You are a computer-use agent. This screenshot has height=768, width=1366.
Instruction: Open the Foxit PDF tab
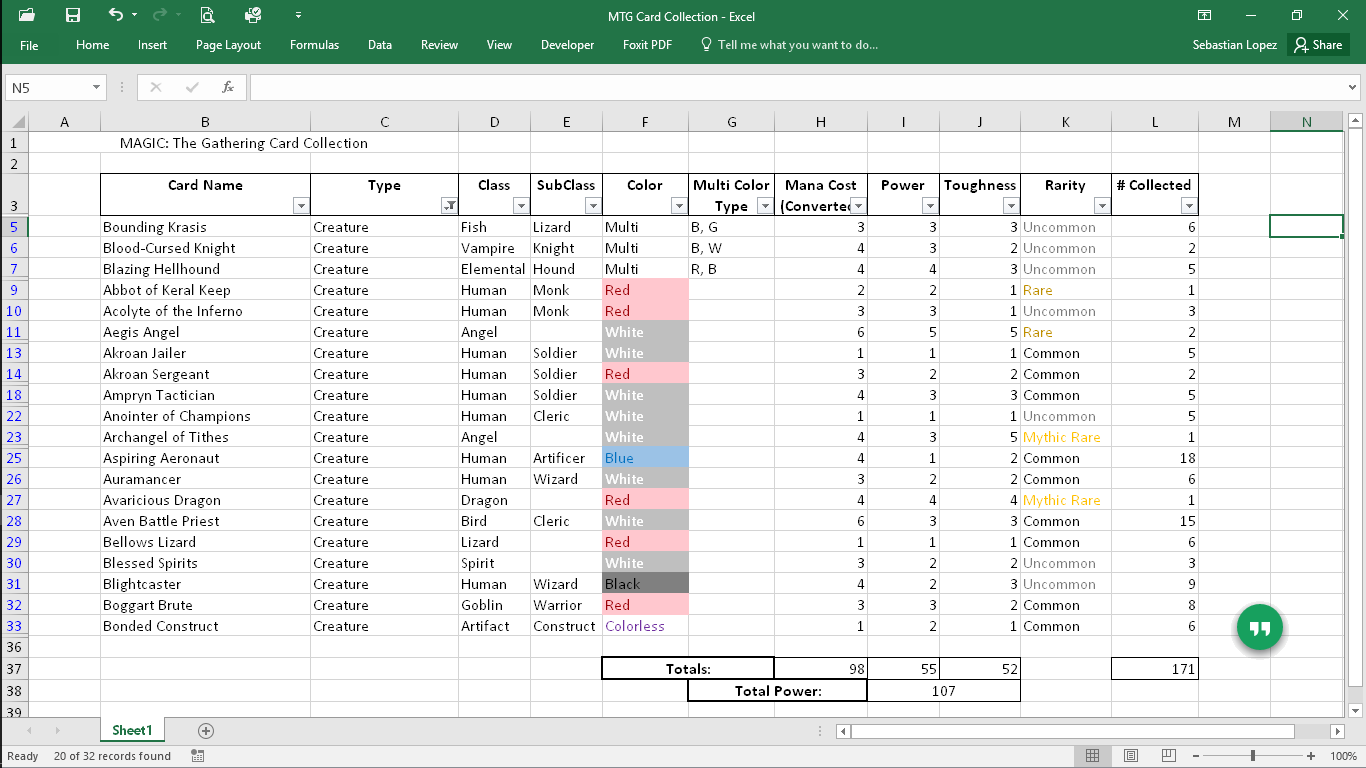point(647,45)
